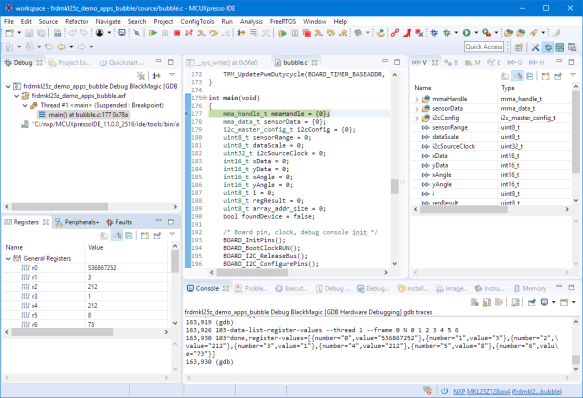Click the red chain link toolbar icon
Viewport: 583px width, 398px height.
coord(395,33)
